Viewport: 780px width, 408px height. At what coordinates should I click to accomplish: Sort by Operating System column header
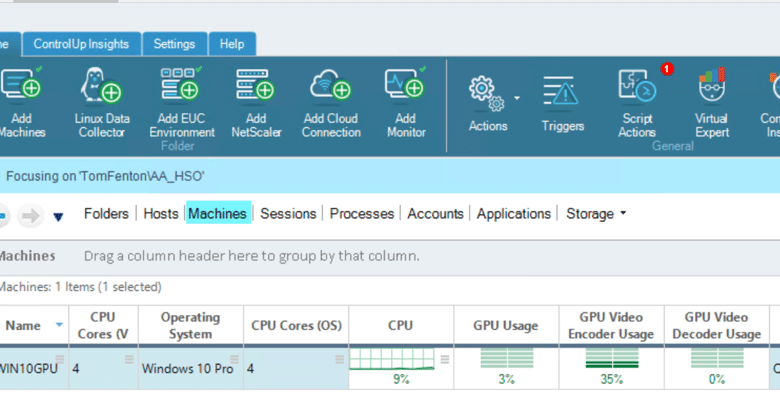point(191,325)
